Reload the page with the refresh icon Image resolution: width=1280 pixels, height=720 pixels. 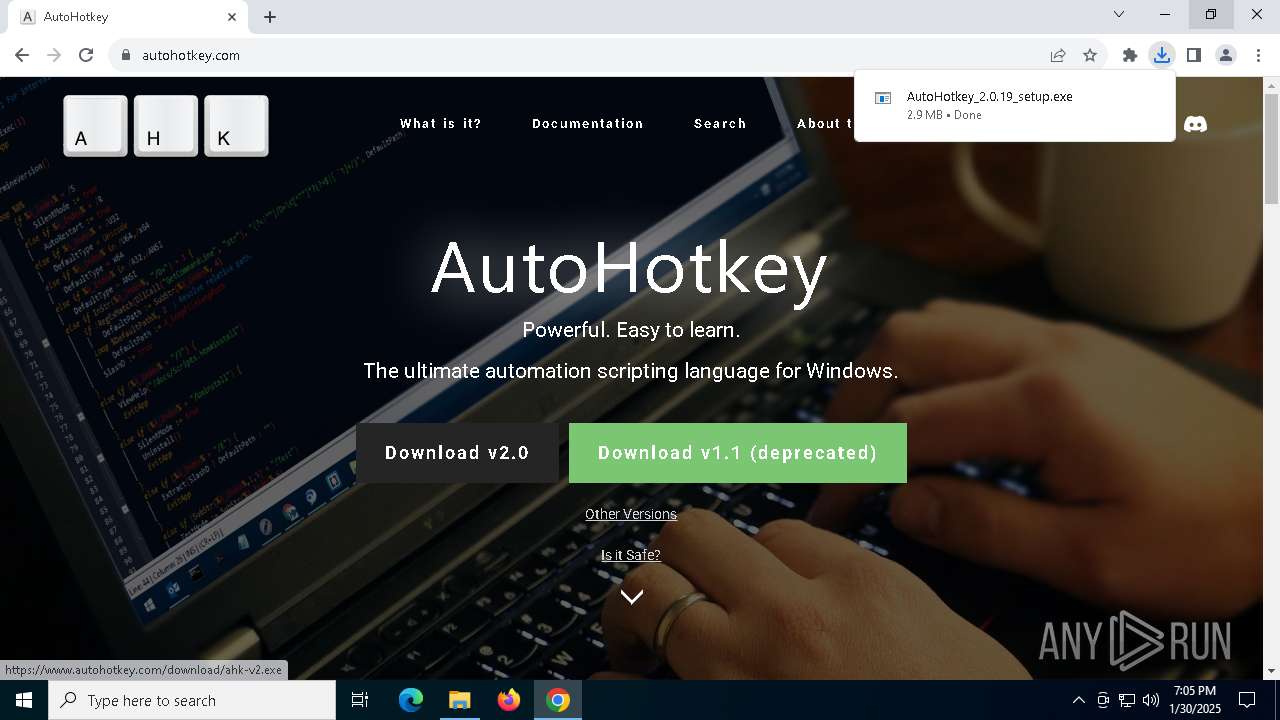click(x=86, y=55)
